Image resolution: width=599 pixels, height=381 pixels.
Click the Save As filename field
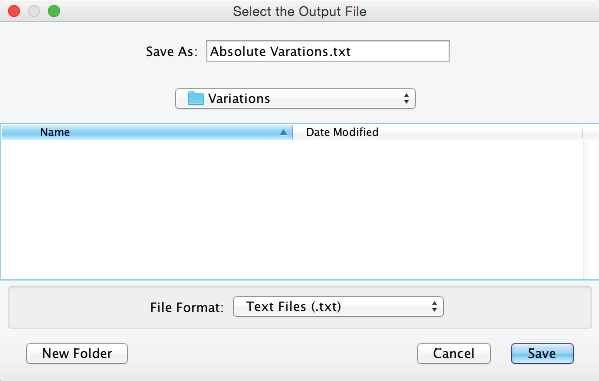[x=328, y=51]
